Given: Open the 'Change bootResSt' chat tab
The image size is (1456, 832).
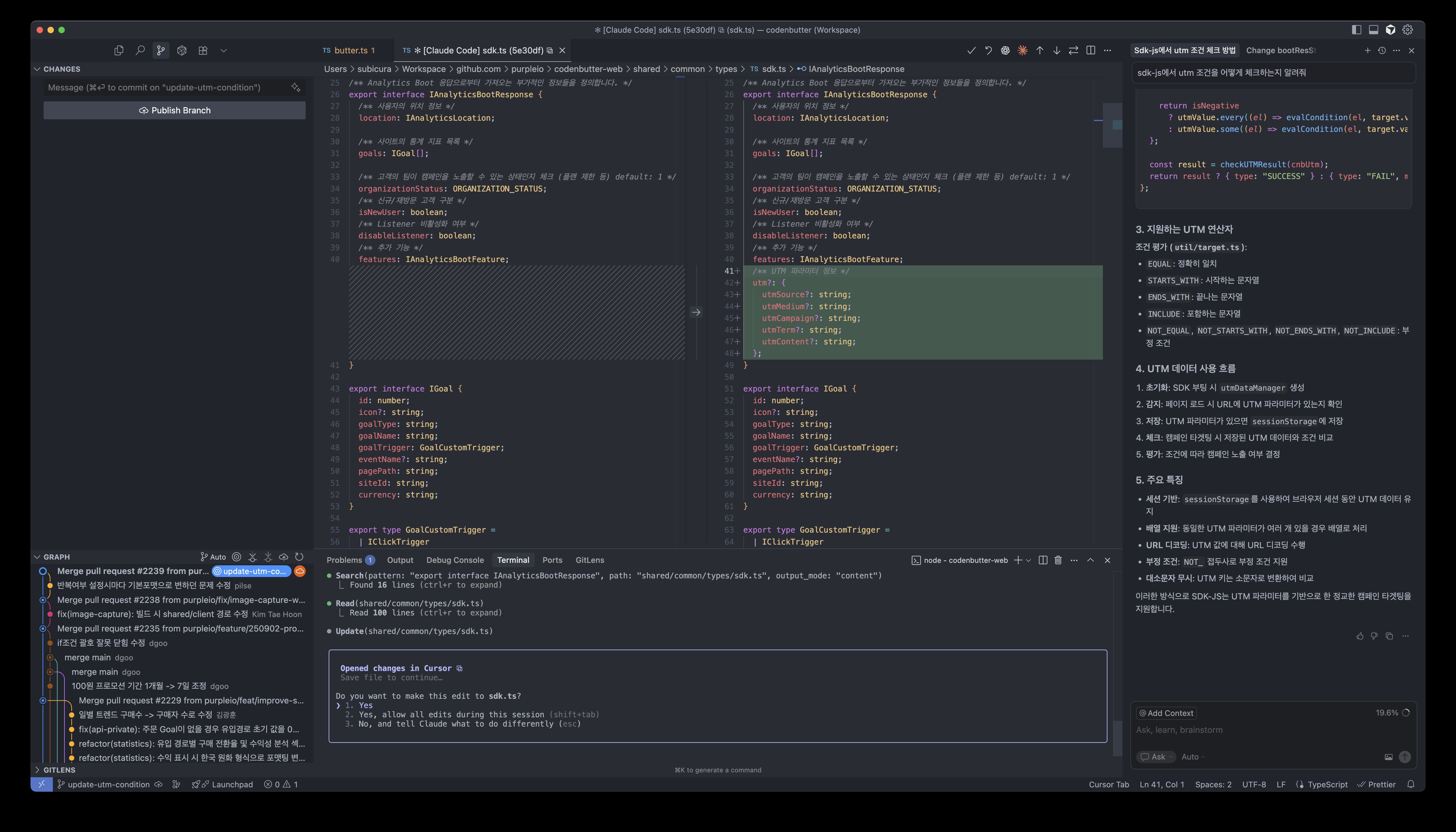Looking at the screenshot, I should (1281, 50).
